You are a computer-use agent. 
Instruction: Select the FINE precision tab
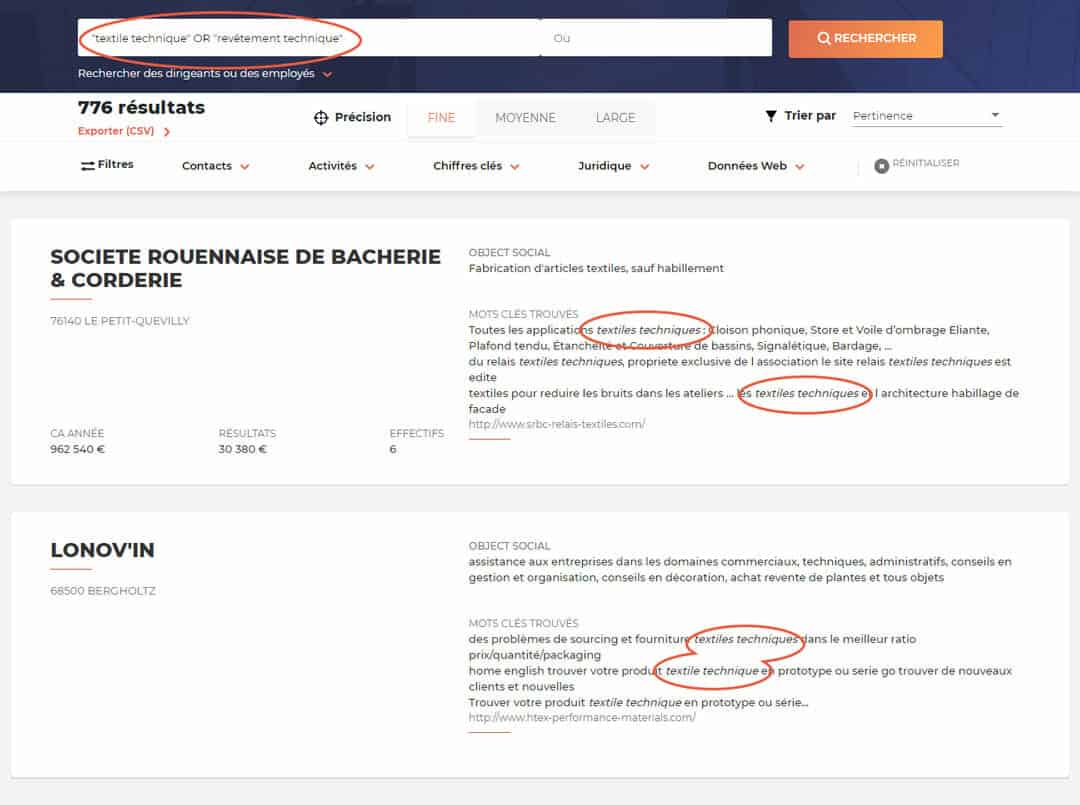[442, 118]
